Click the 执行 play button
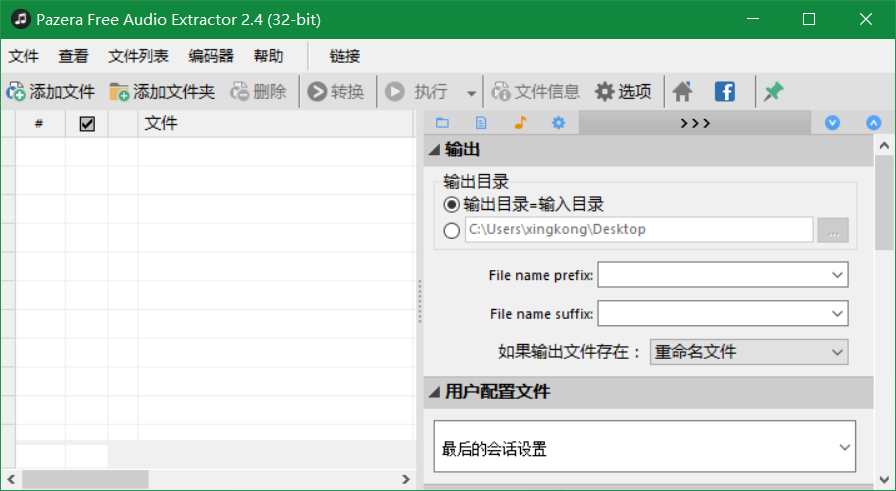 pos(416,91)
